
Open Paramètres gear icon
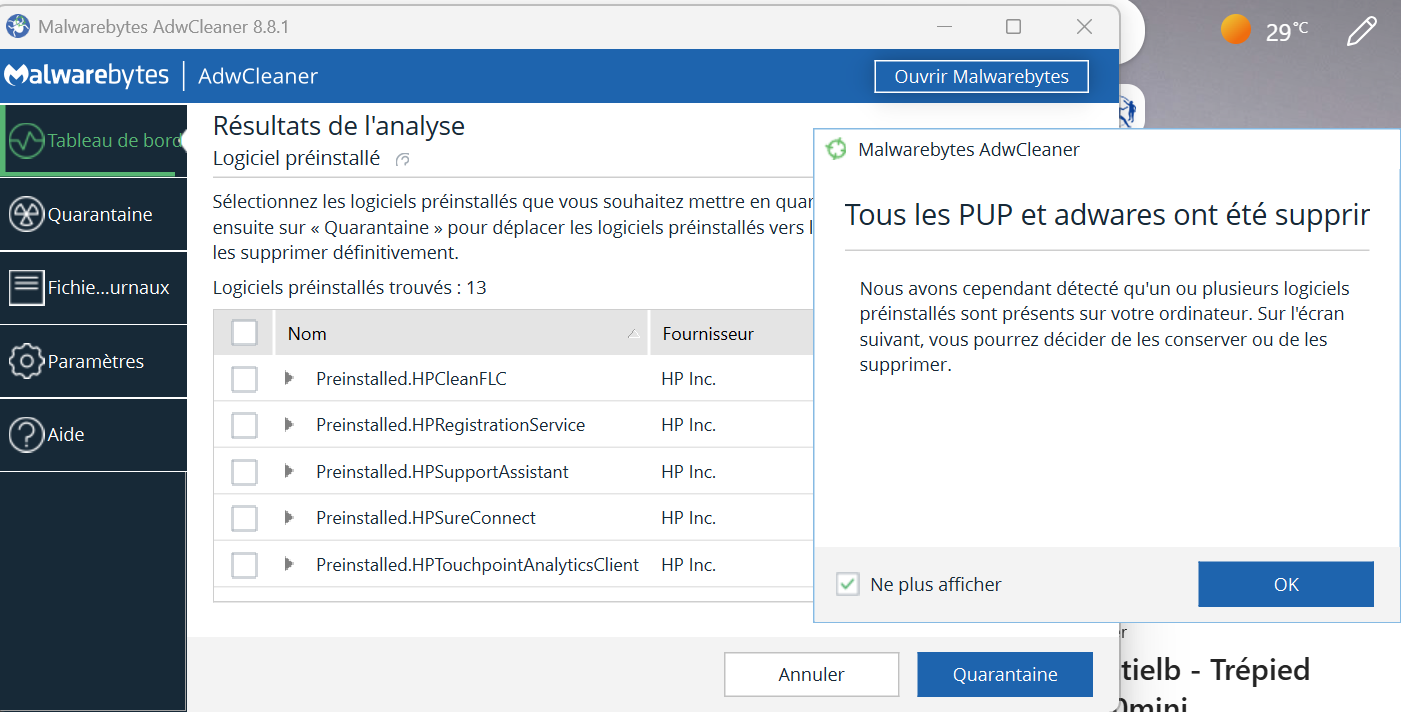(x=27, y=361)
